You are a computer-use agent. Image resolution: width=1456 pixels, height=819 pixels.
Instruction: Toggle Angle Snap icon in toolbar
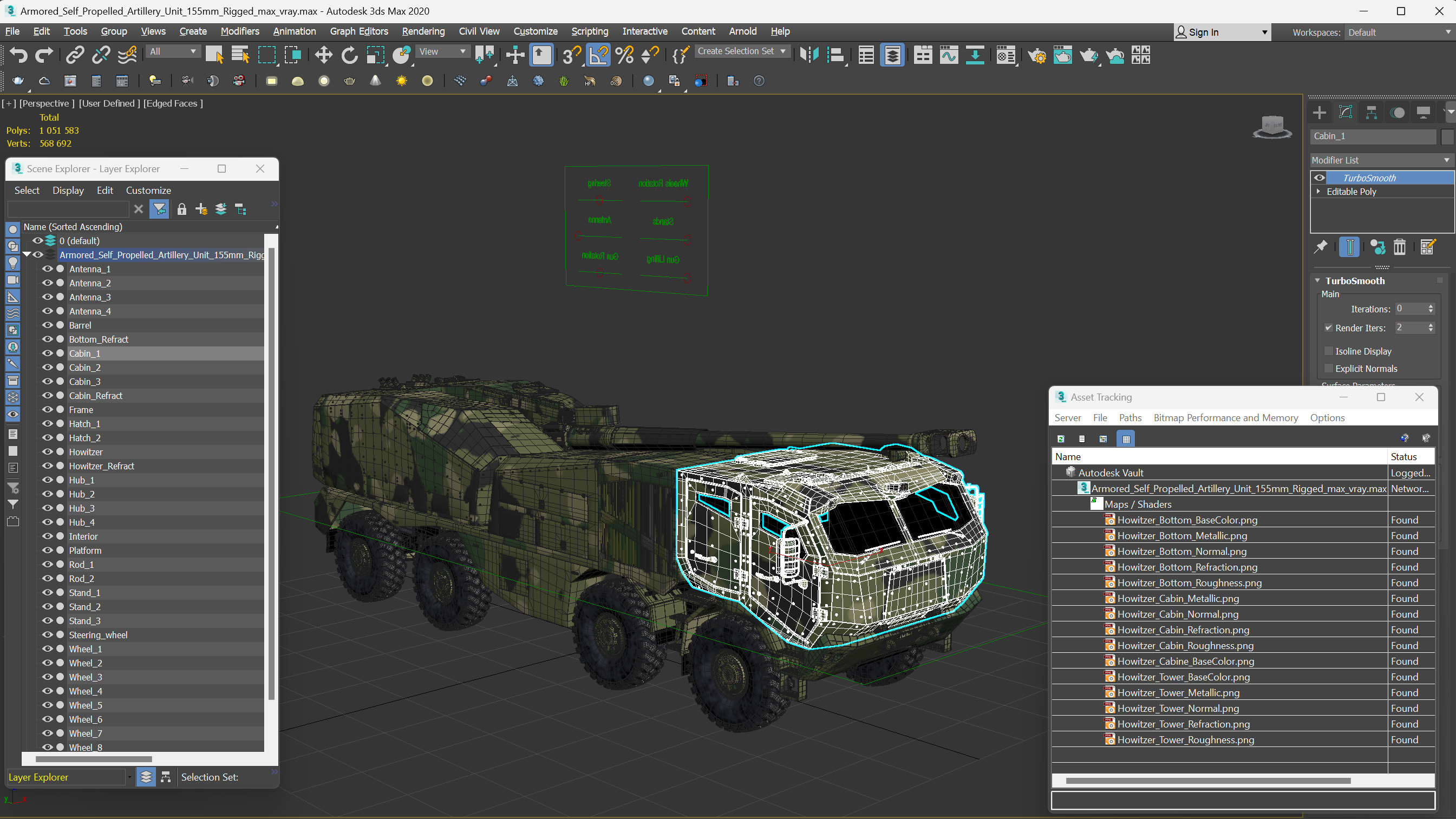(x=598, y=55)
